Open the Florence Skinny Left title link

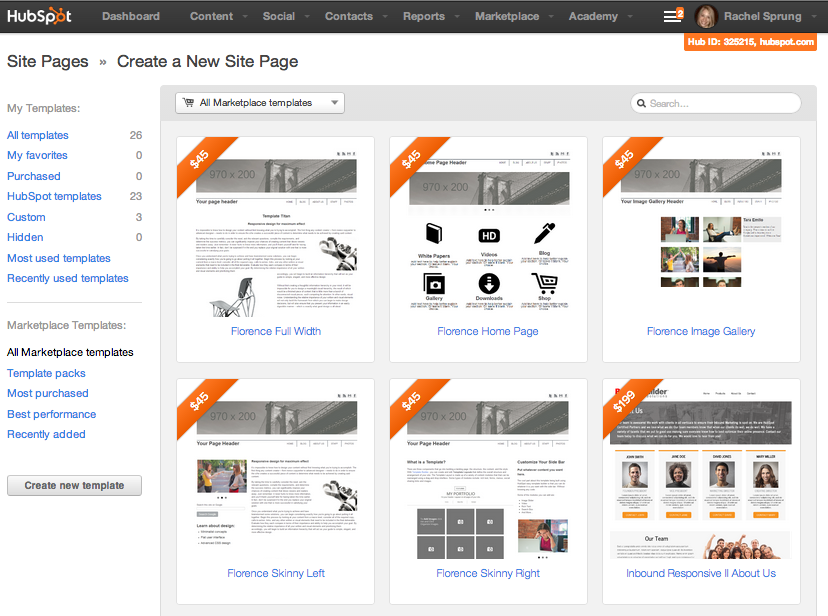[x=276, y=573]
